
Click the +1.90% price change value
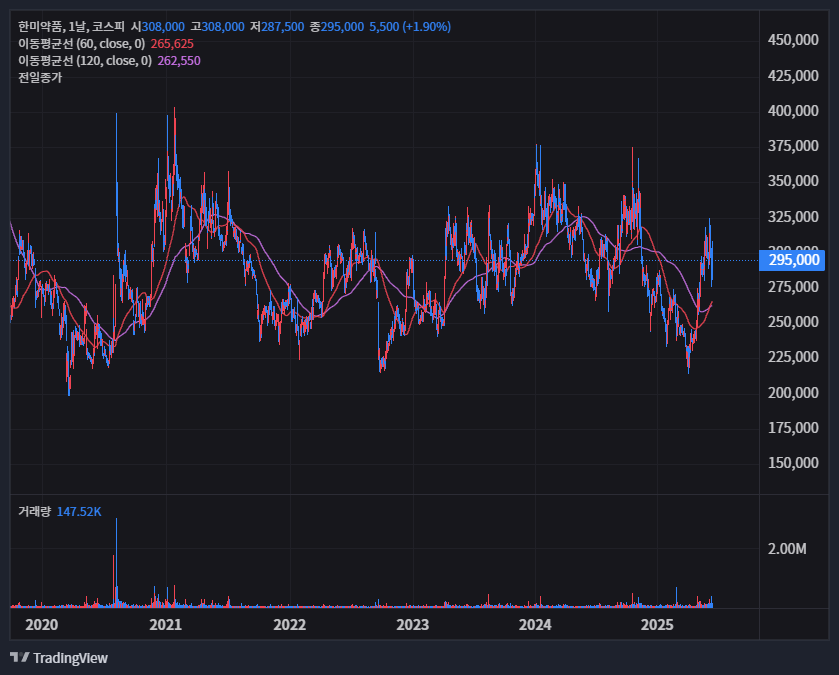(426, 27)
